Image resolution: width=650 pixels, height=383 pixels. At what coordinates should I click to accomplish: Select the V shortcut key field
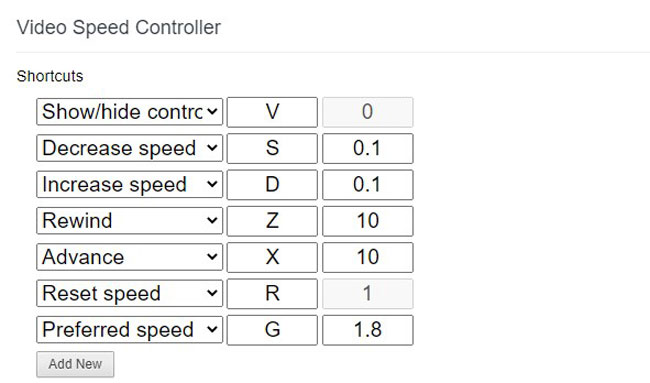pos(272,112)
